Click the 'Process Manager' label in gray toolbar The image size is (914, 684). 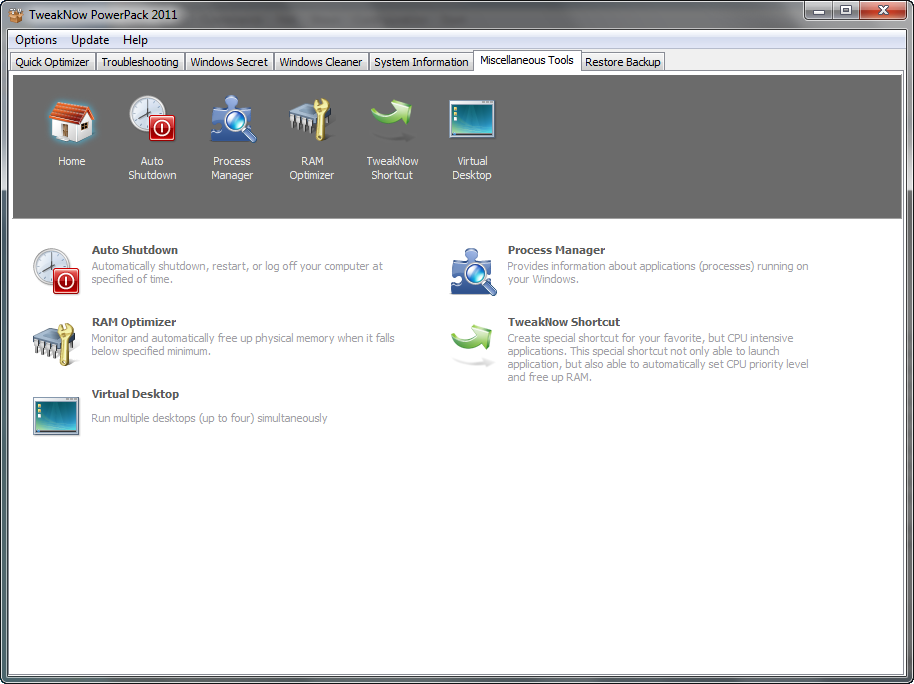coord(232,168)
